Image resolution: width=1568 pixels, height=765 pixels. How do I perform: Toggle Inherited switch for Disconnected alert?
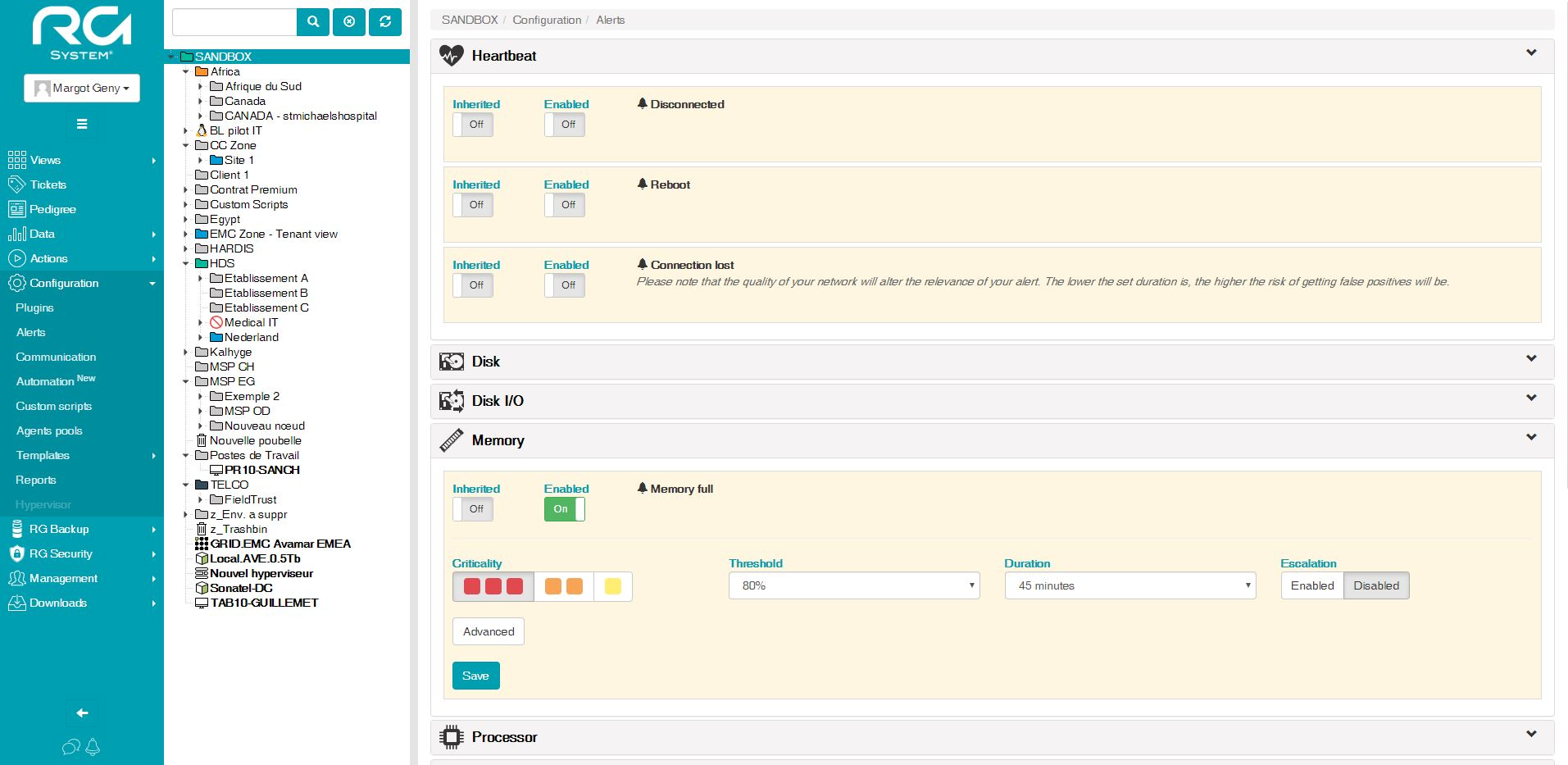473,125
